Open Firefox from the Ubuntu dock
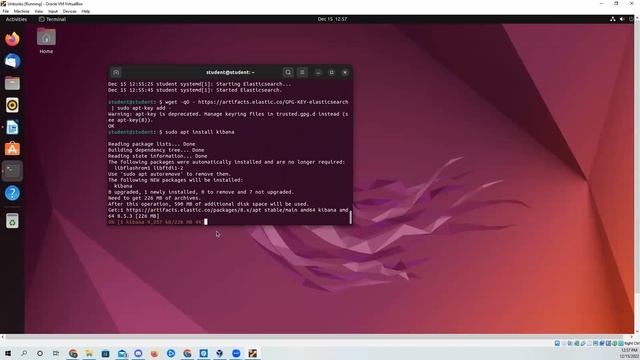The image size is (640, 360). (x=12, y=39)
